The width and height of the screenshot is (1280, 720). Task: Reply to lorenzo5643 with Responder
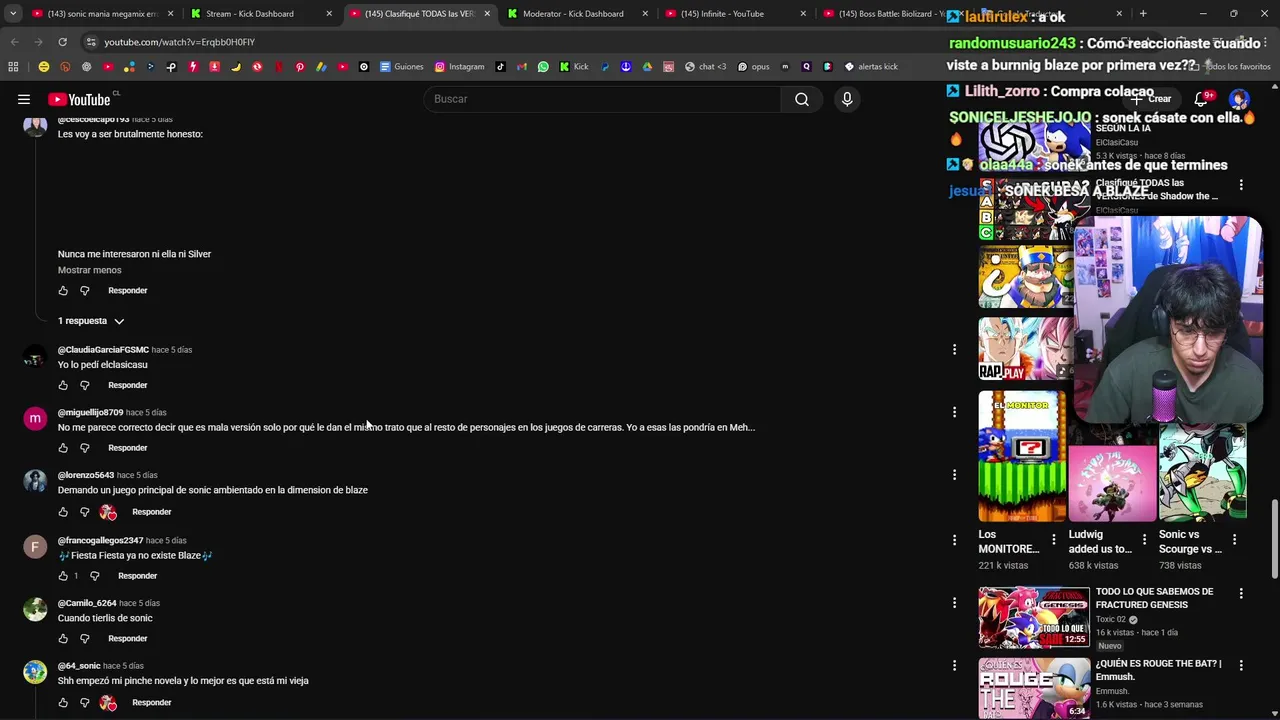152,512
